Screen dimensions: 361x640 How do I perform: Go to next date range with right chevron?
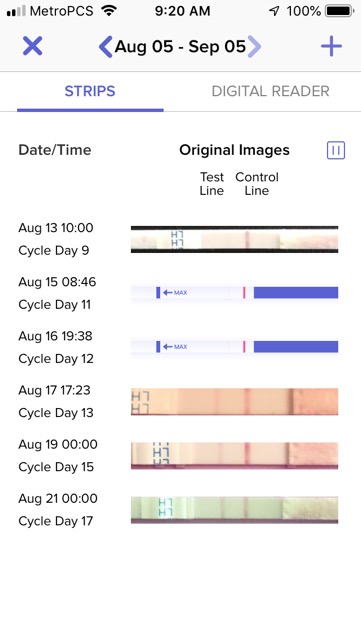coord(254,47)
